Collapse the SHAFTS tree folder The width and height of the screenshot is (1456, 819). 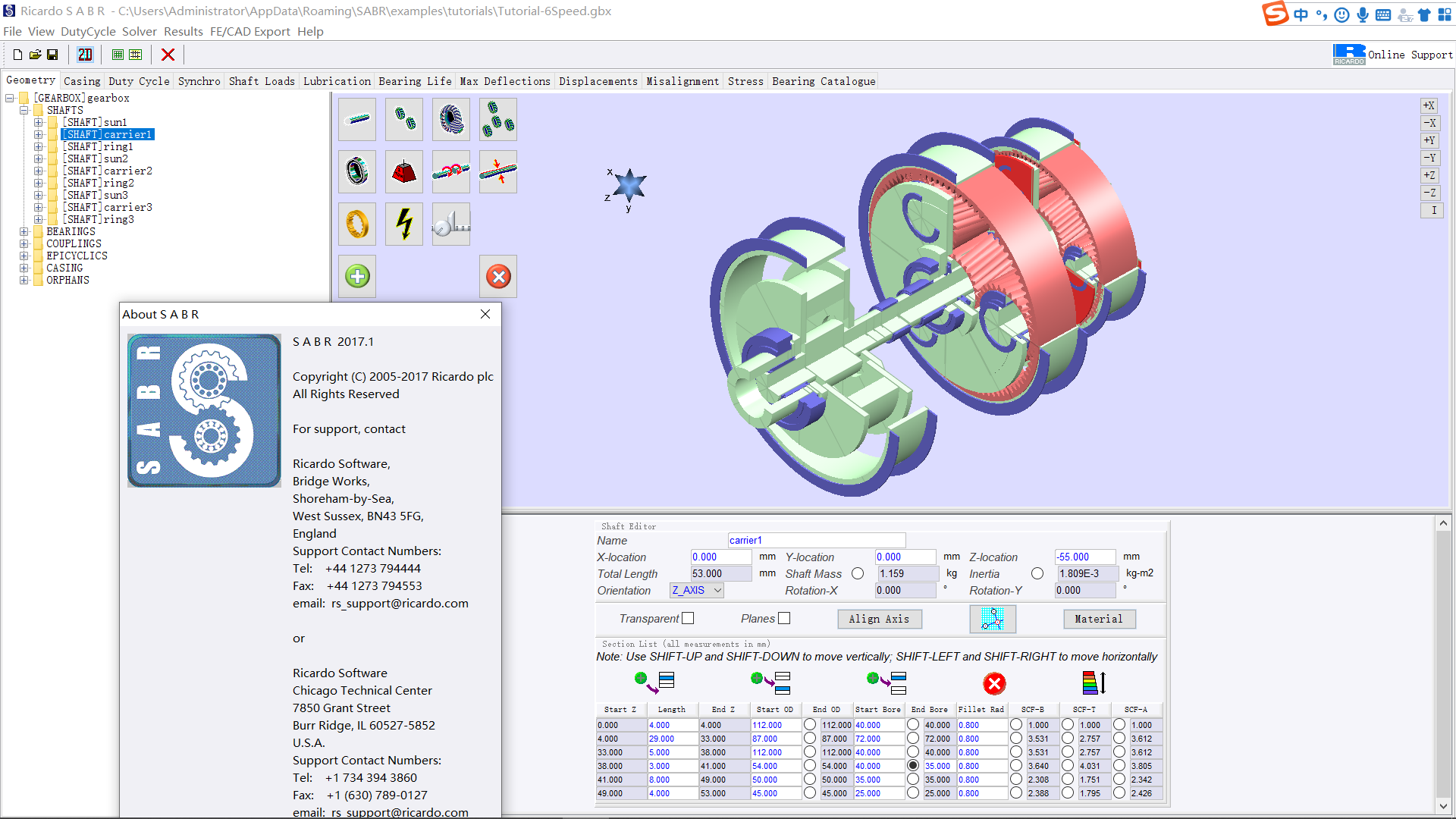click(x=24, y=110)
